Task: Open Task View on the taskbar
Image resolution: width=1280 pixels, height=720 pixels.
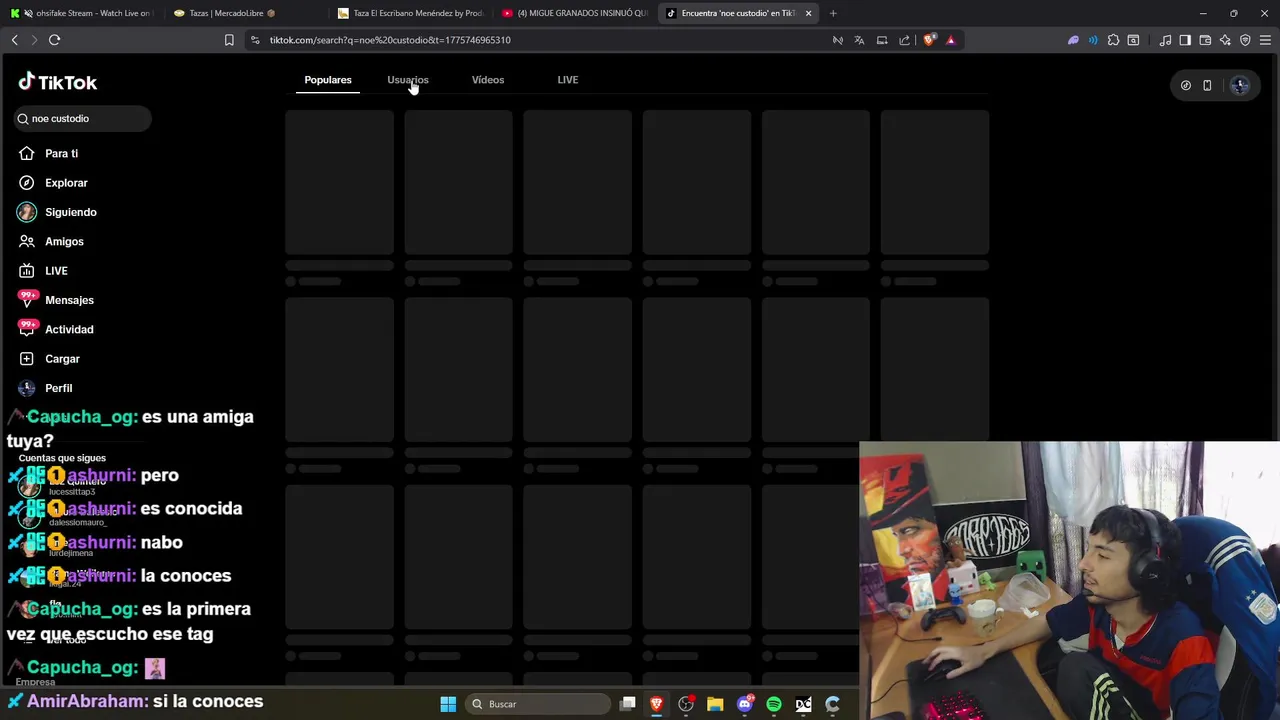Action: coord(628,704)
